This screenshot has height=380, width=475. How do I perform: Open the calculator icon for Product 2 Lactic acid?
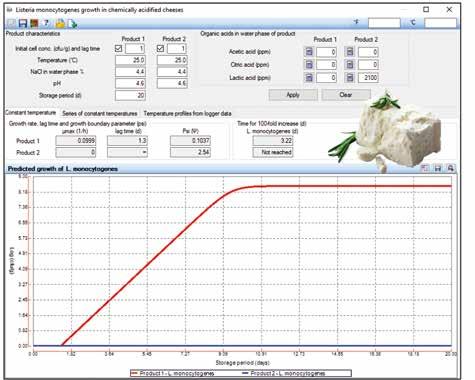click(x=350, y=78)
